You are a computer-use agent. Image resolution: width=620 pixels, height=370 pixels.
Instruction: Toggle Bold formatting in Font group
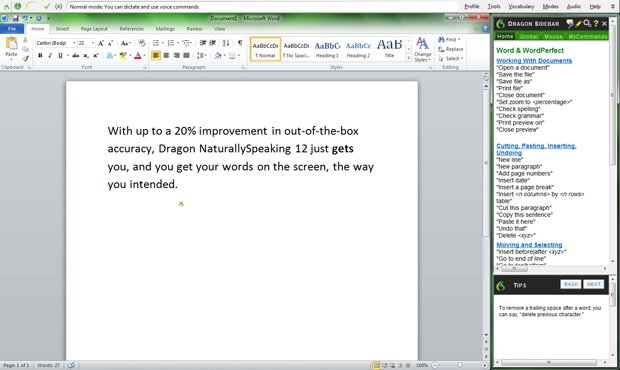pos(40,56)
